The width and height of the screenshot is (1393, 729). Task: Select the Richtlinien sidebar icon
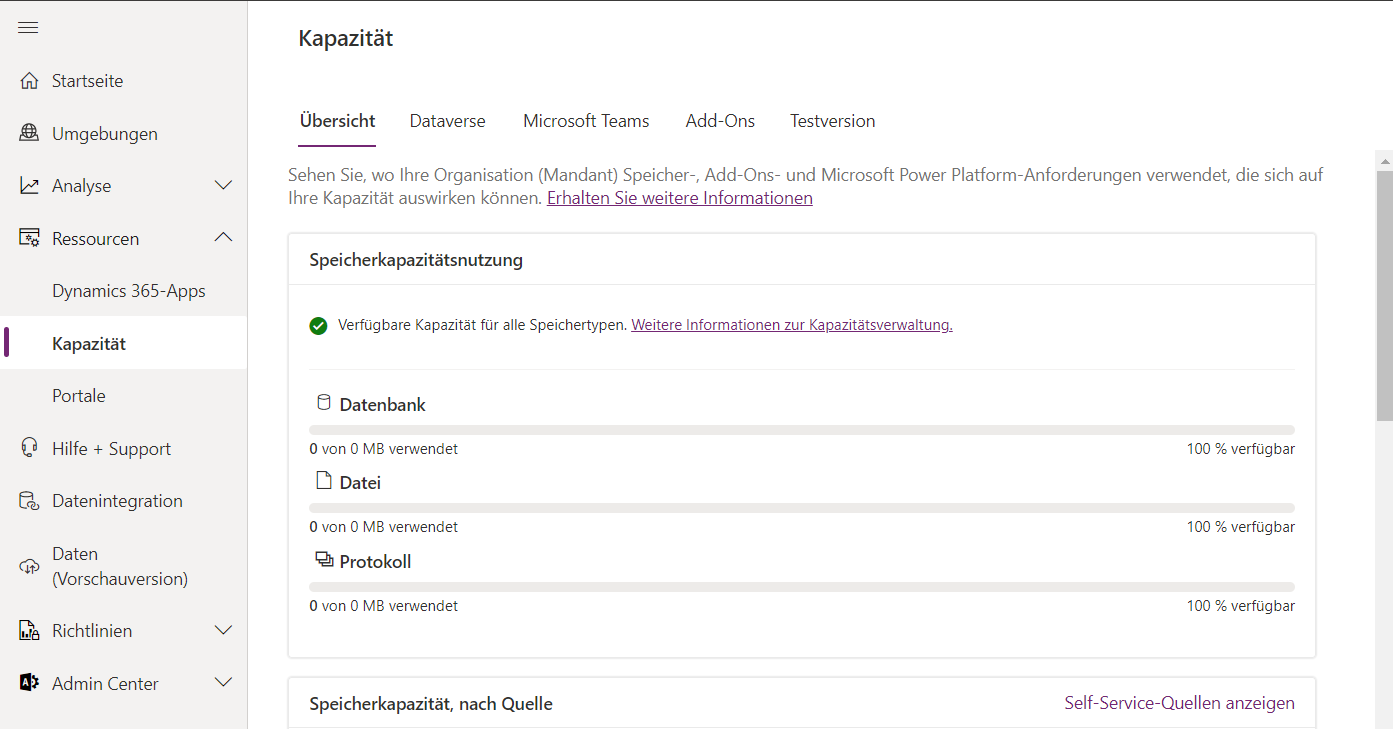click(x=30, y=630)
